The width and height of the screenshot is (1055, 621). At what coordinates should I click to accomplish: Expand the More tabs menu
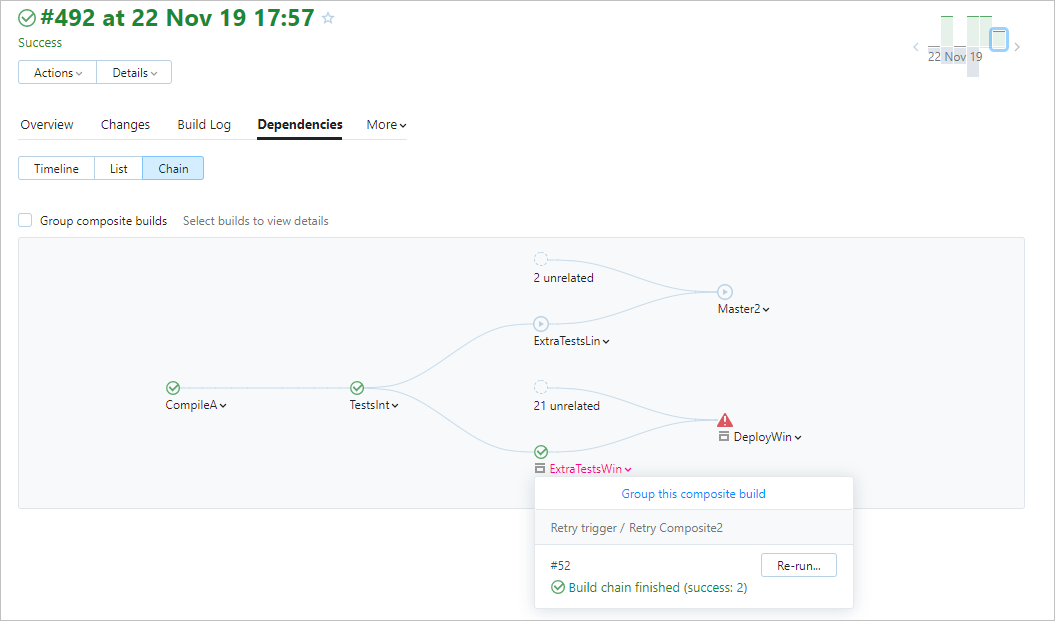(x=386, y=125)
